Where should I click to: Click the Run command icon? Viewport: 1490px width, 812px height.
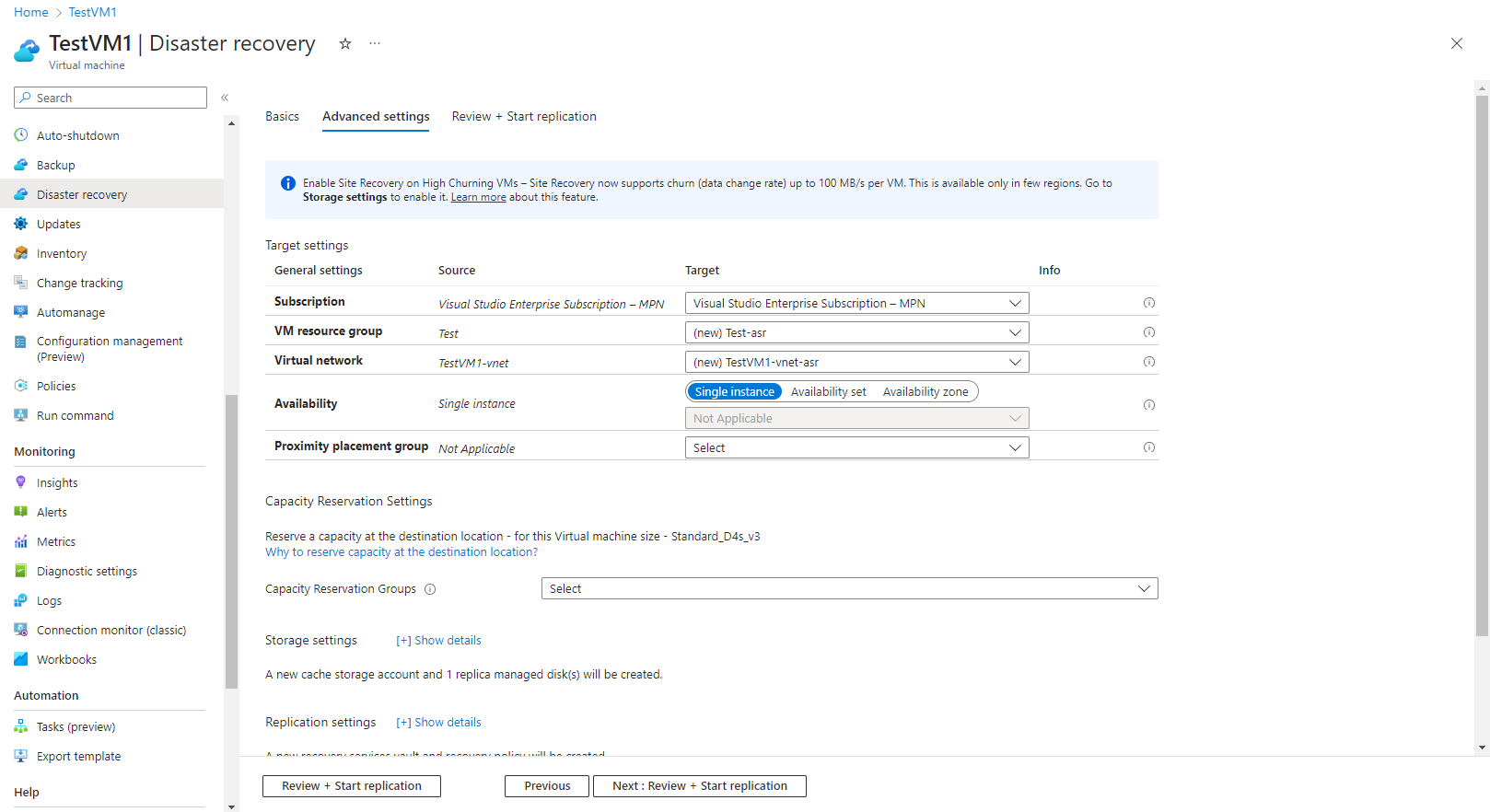21,415
